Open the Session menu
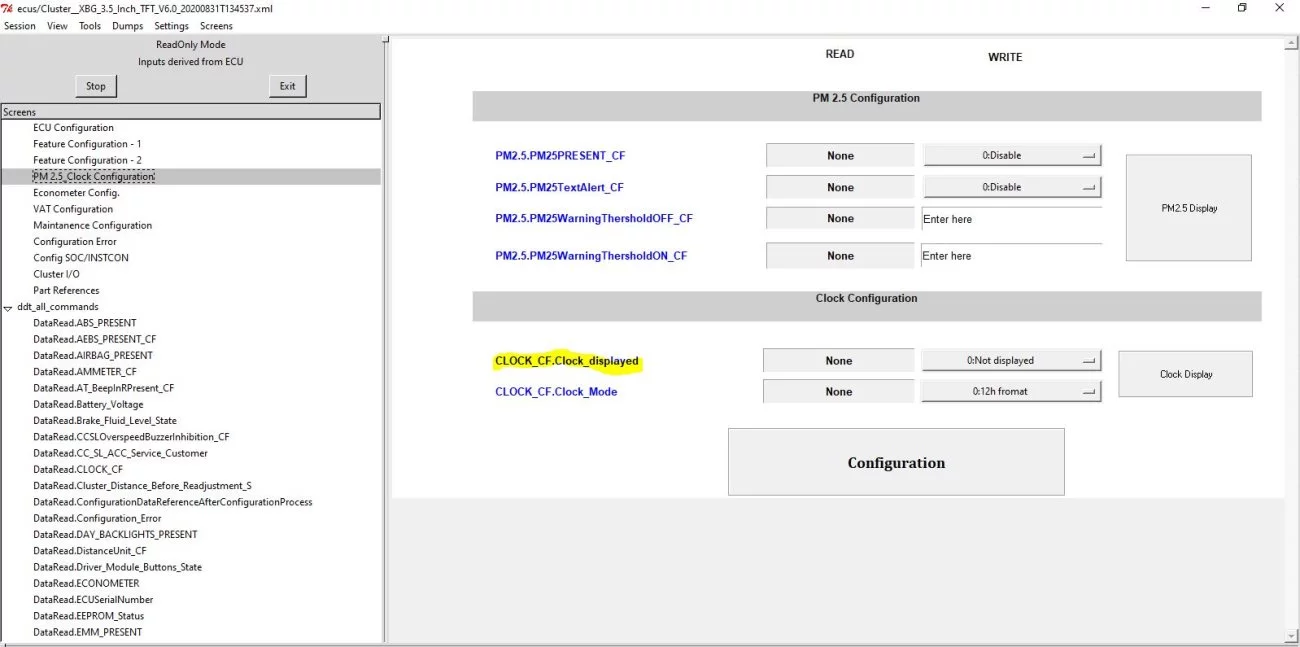Viewport: 1300px width, 647px height. (20, 26)
